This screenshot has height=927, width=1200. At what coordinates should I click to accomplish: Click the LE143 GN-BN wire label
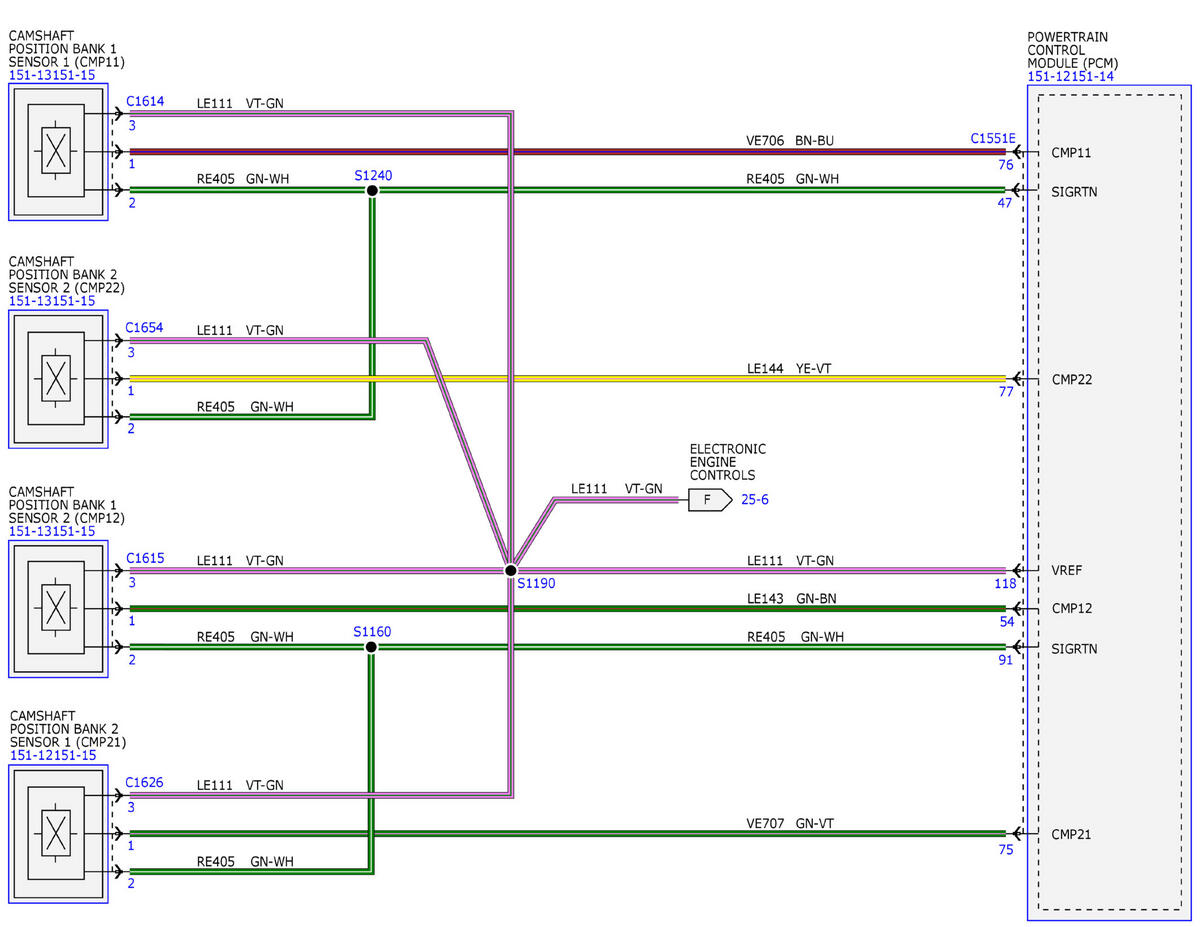click(x=792, y=599)
